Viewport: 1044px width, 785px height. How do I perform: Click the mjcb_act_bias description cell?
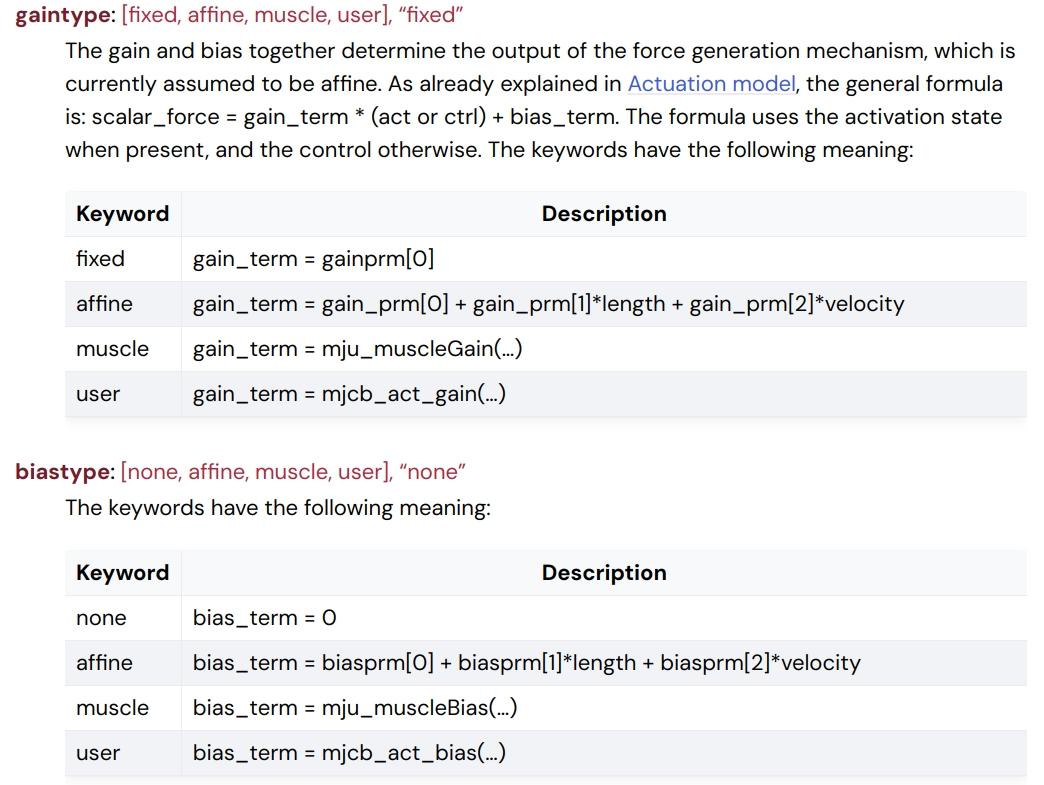click(x=349, y=753)
